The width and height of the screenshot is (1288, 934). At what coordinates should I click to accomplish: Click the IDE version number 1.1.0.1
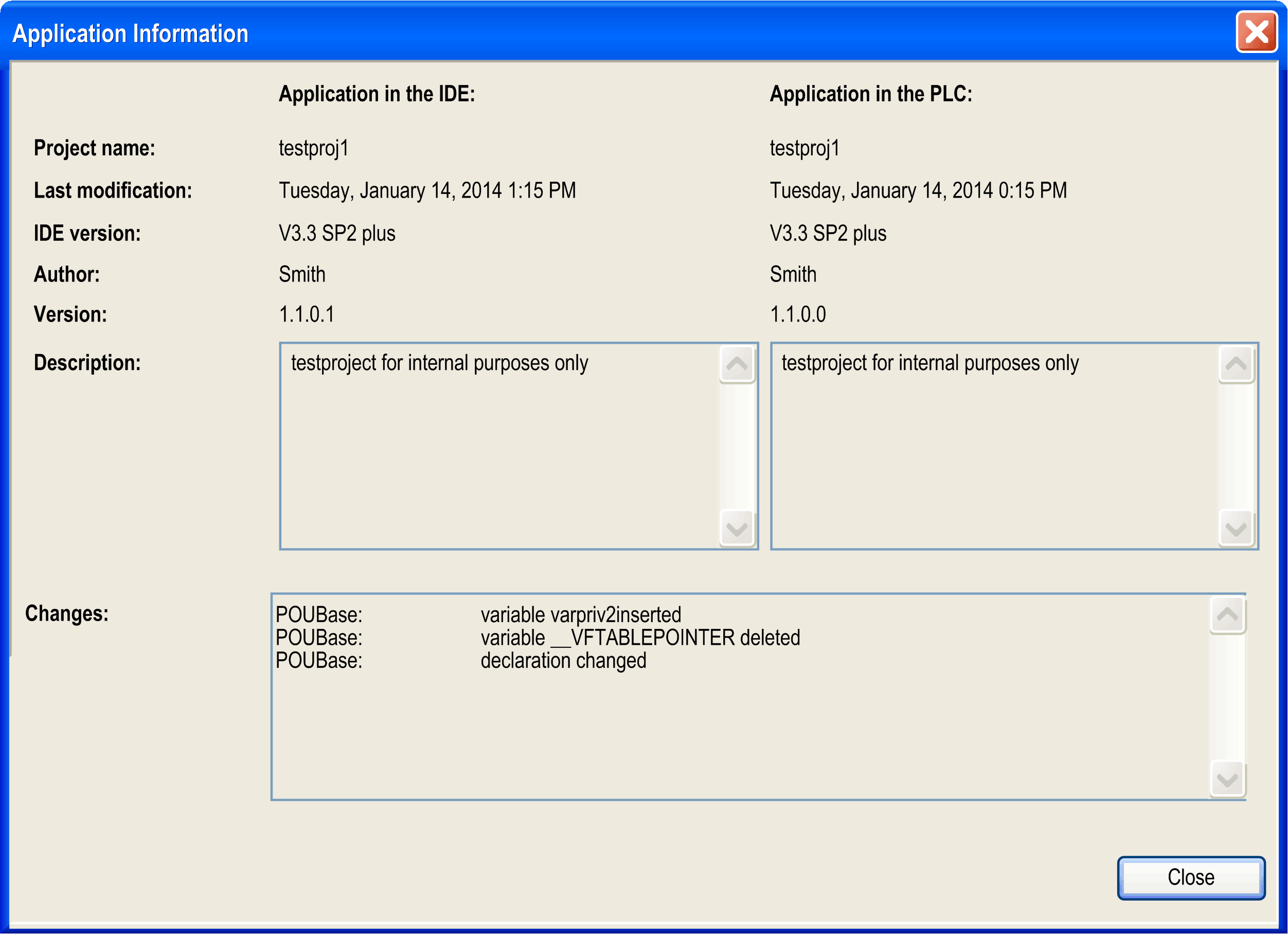pos(307,314)
